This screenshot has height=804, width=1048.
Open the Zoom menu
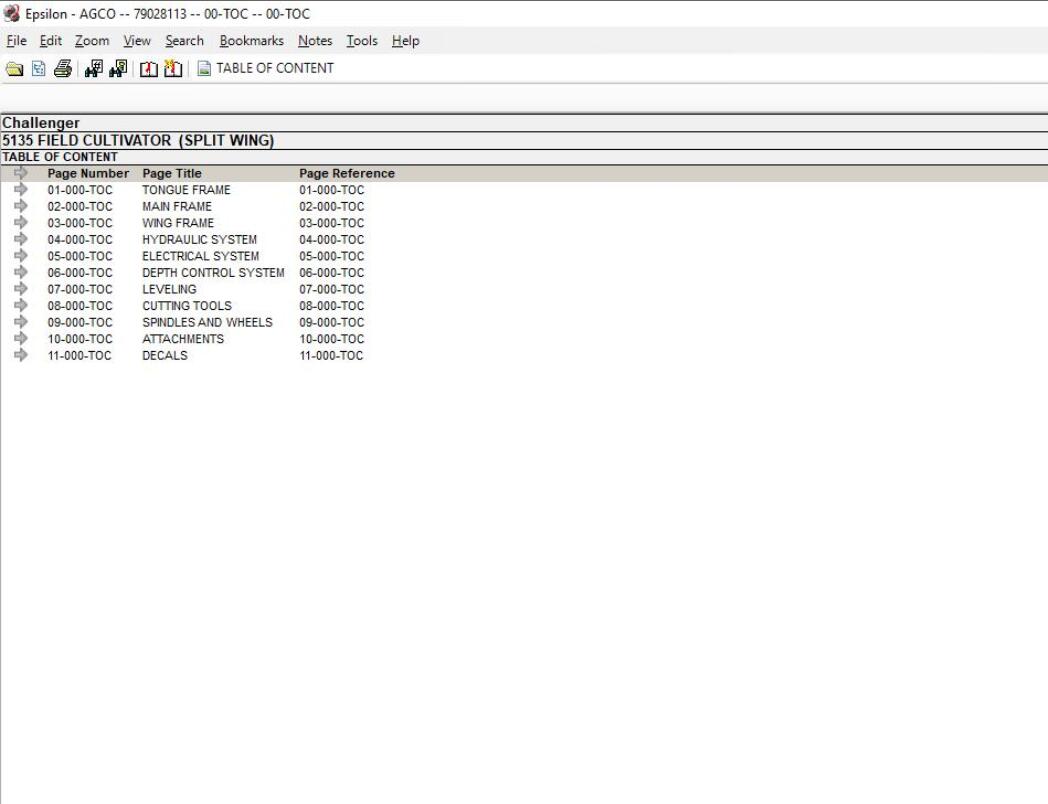click(x=92, y=41)
